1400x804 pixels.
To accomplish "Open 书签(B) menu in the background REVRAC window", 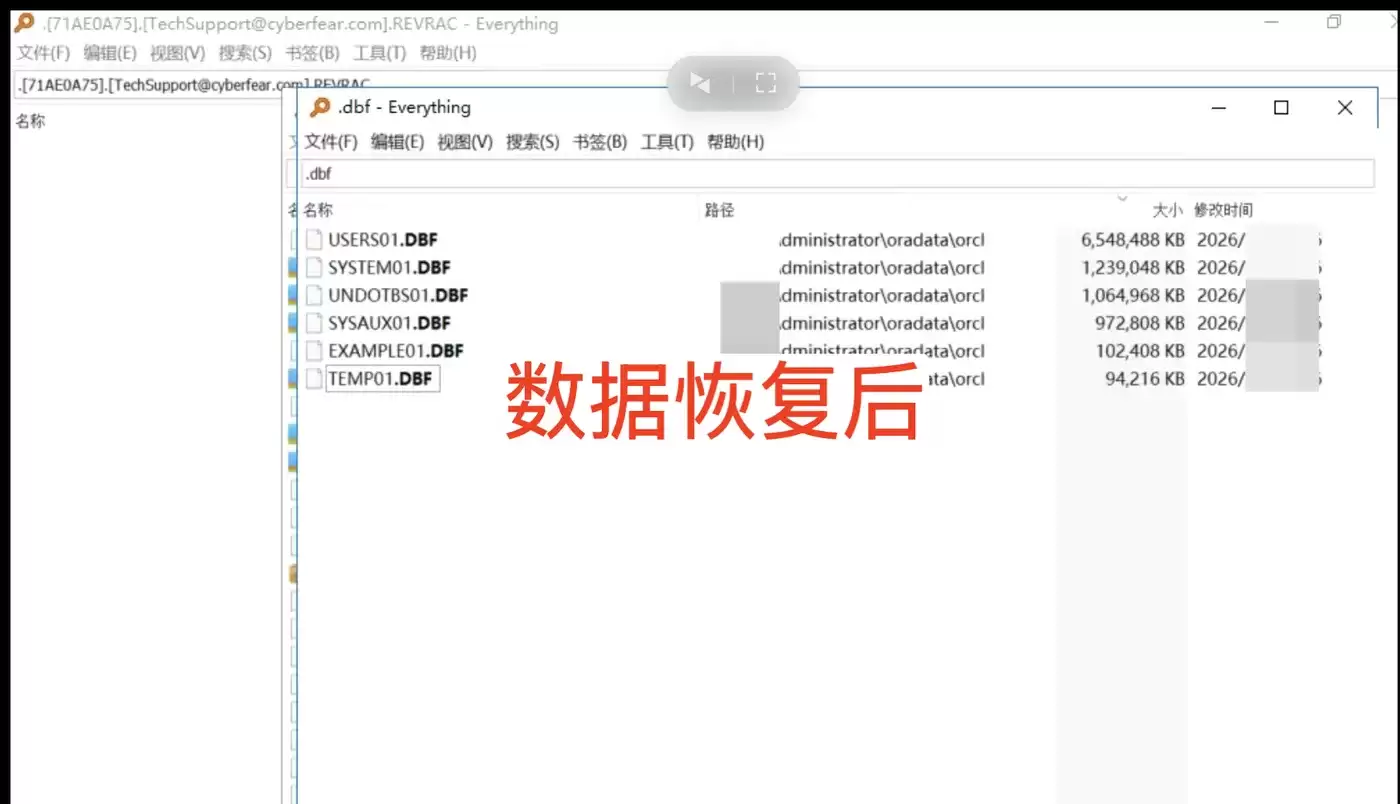I will tap(312, 53).
